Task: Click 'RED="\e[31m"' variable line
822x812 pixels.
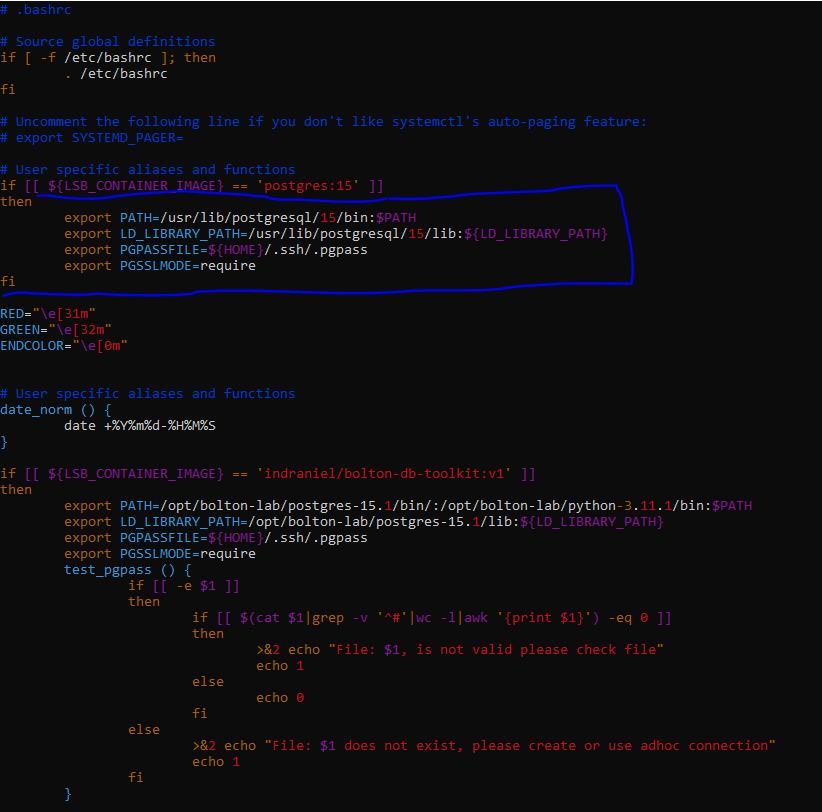Action: click(48, 314)
